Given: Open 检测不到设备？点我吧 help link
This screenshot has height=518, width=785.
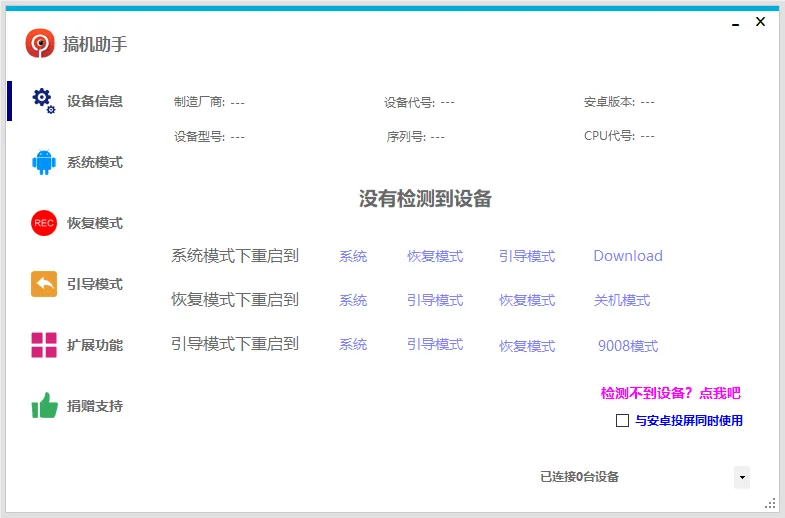Looking at the screenshot, I should tap(670, 393).
